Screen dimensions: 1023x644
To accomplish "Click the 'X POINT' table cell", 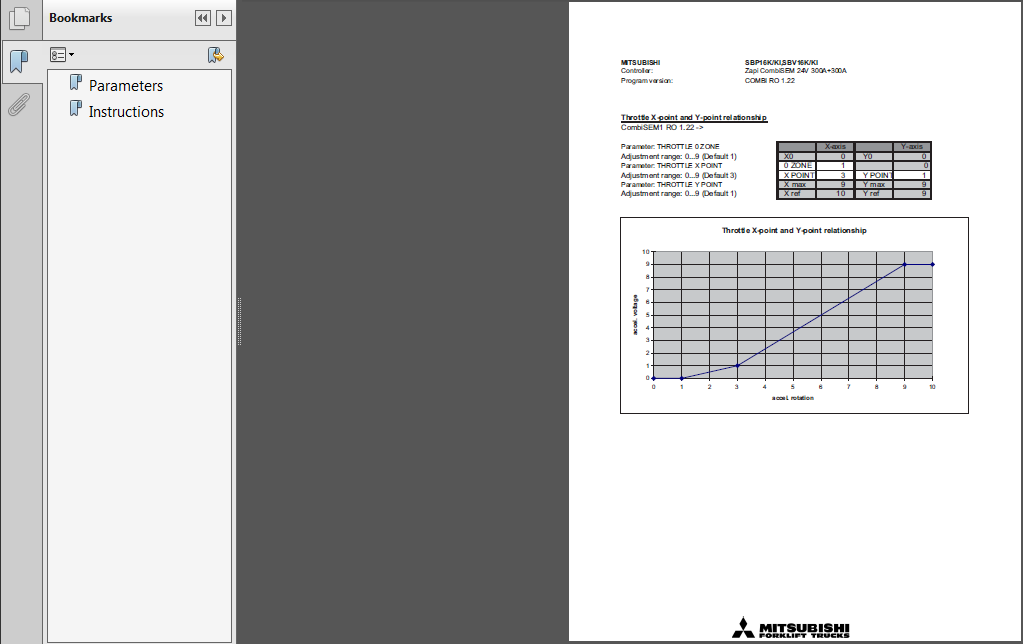I will pos(798,175).
